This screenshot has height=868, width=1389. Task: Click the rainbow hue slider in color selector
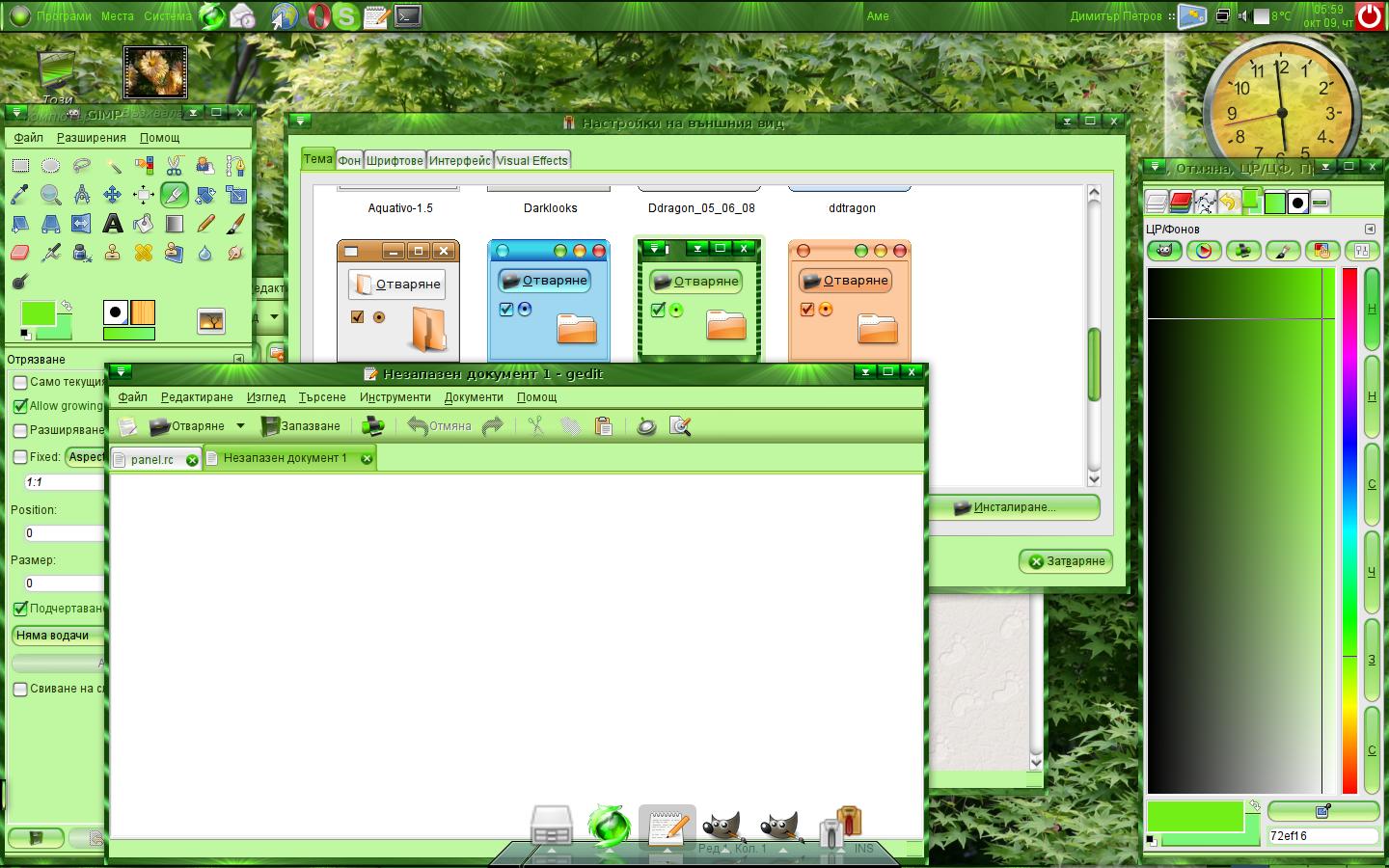[x=1349, y=531]
